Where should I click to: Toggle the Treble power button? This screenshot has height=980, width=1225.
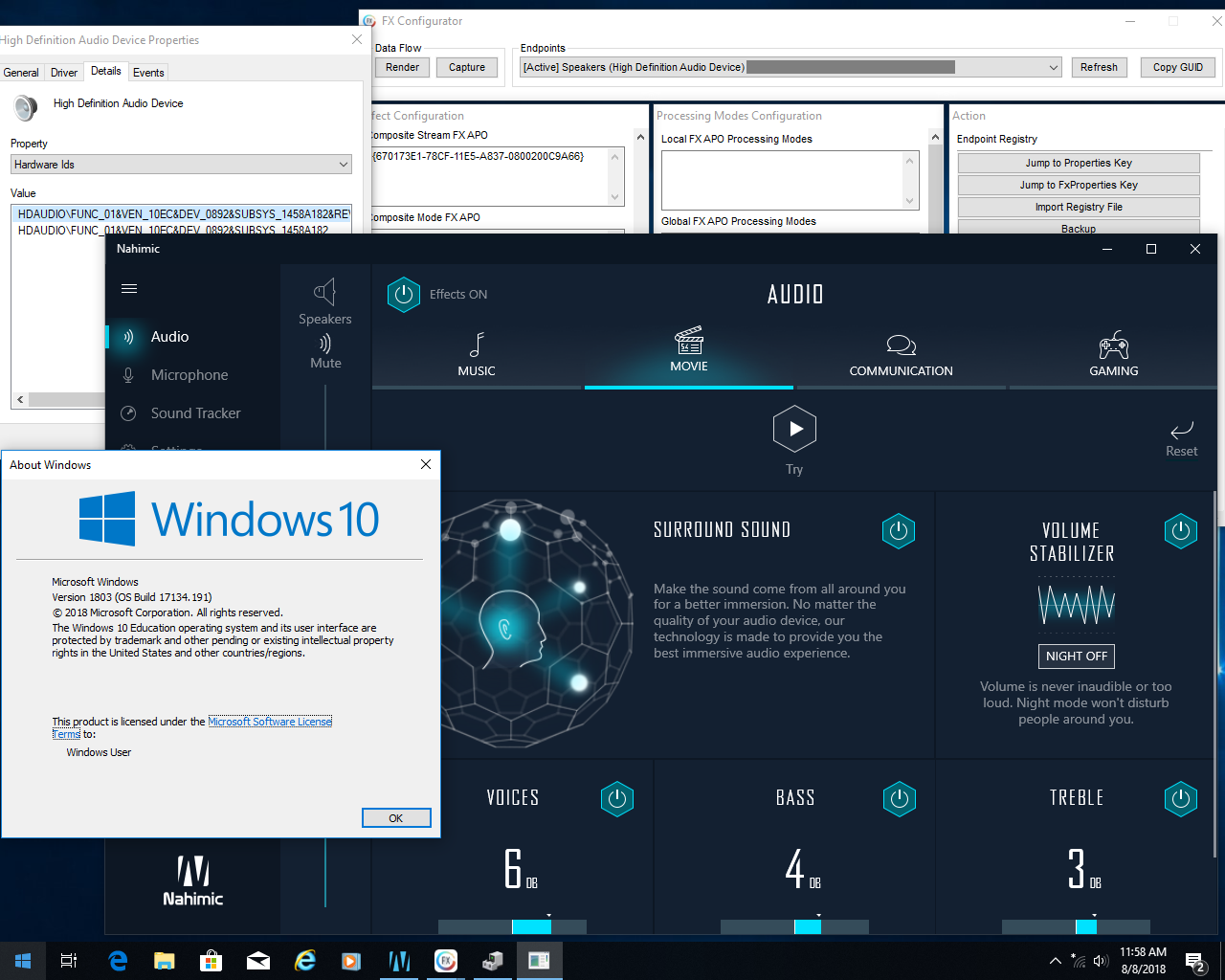1181,798
